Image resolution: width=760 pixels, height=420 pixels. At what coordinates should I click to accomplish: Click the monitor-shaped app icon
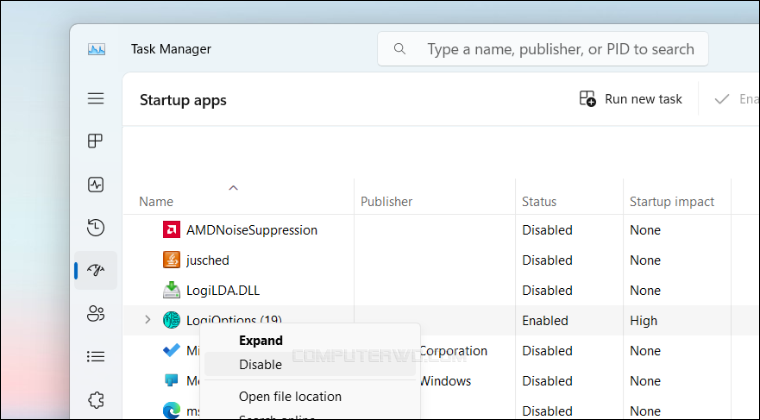point(171,380)
